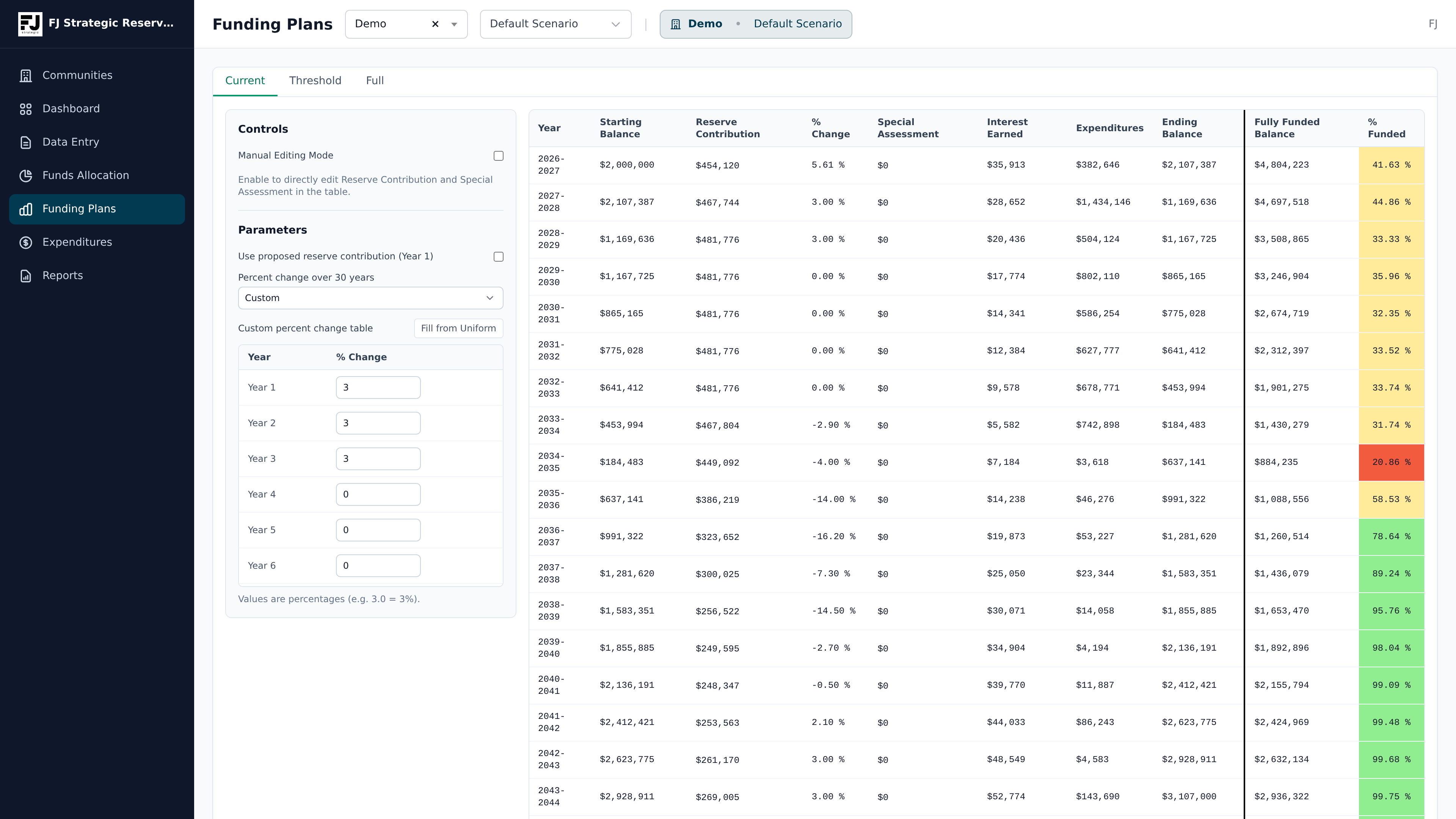Clear the Demo community selection
The image size is (1456, 819).
click(x=435, y=24)
